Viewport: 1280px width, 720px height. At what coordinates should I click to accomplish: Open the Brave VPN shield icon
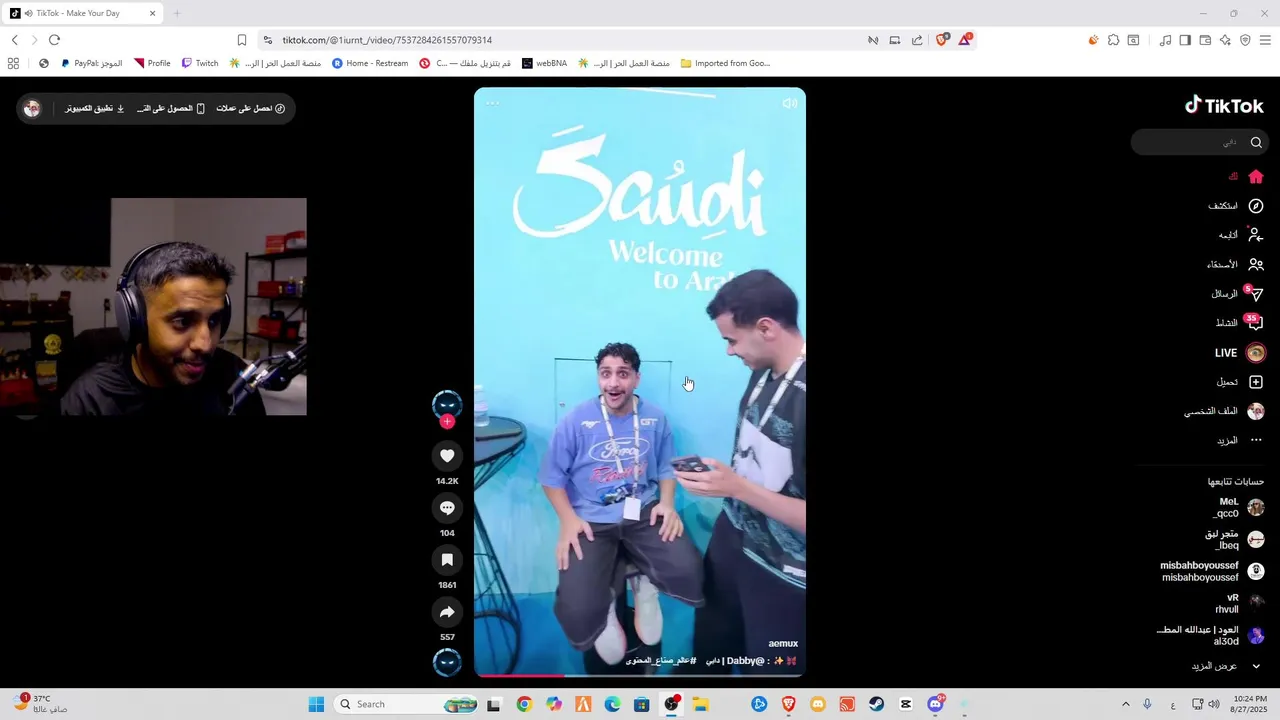(1245, 40)
